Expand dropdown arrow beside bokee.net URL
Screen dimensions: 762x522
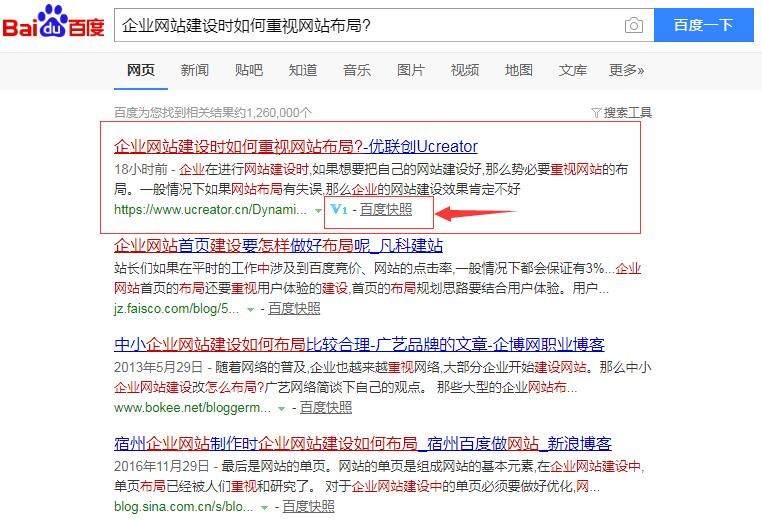[x=281, y=409]
